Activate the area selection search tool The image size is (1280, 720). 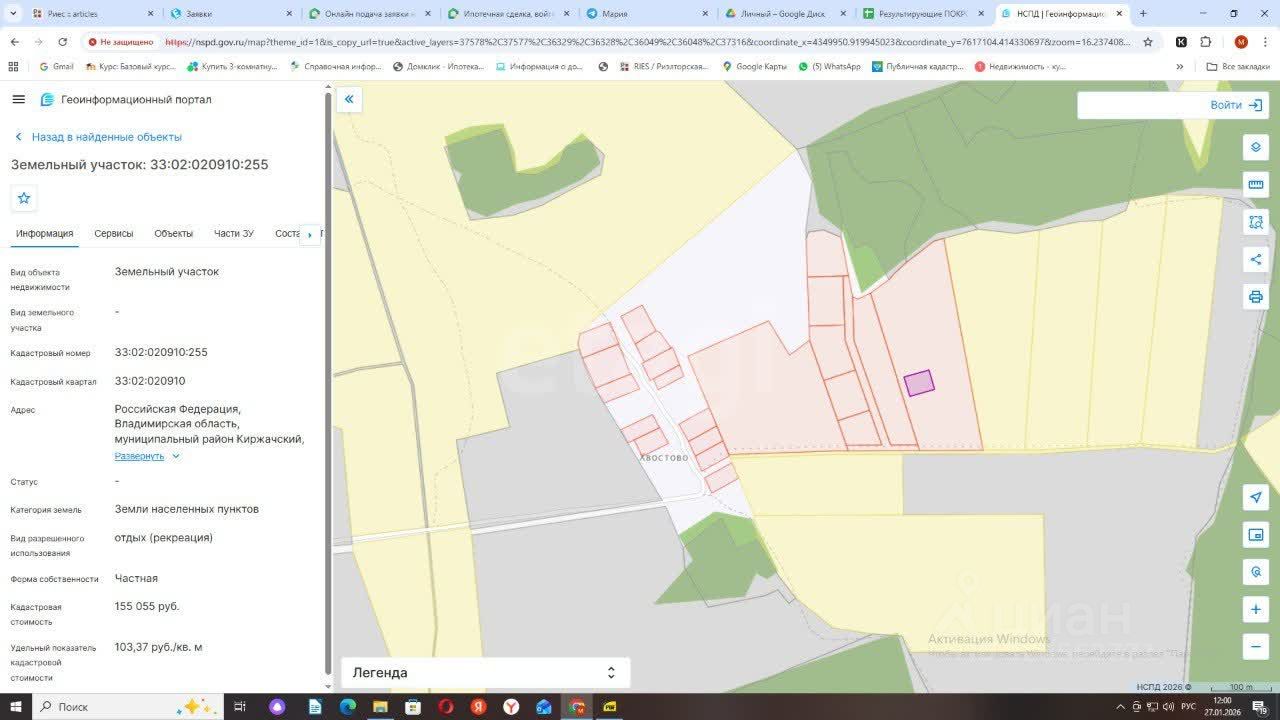point(1256,222)
